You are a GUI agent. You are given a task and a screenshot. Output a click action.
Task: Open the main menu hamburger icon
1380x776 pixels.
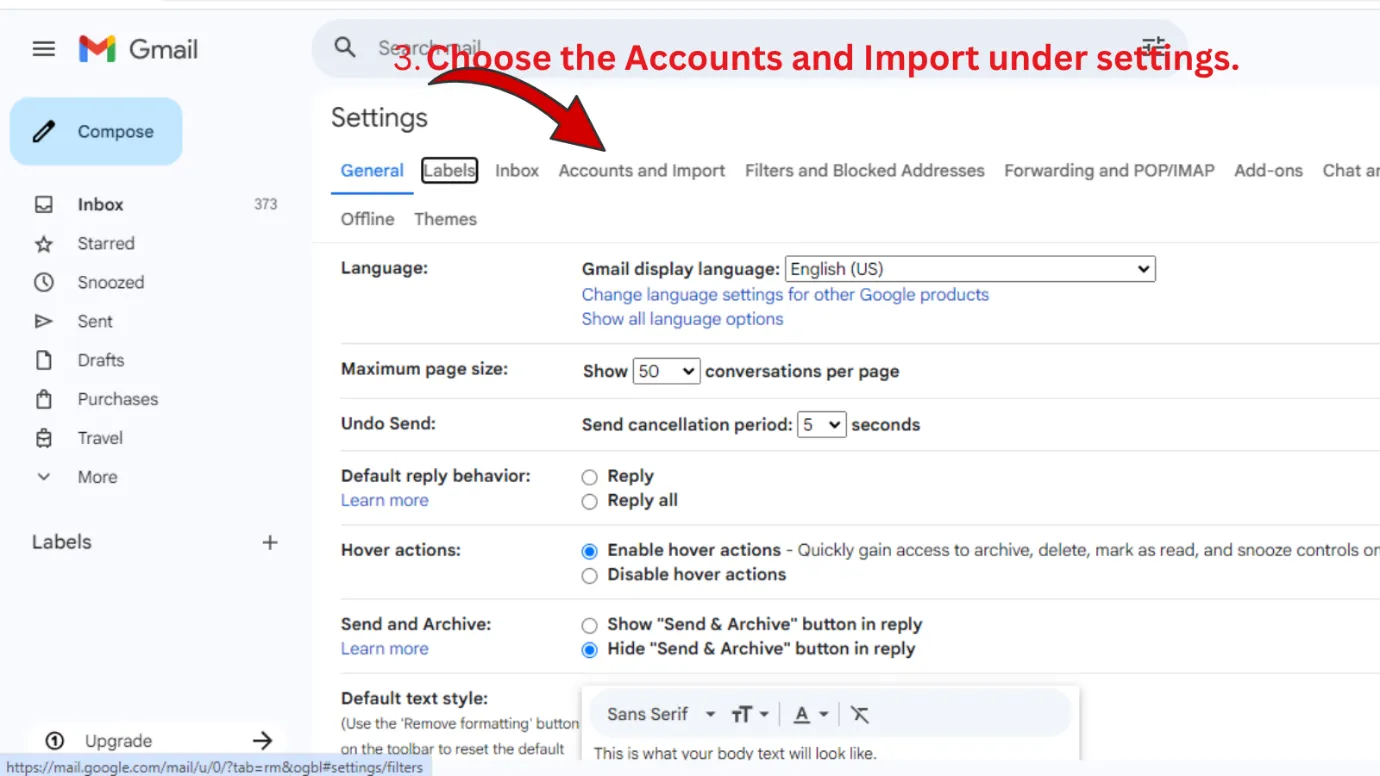pyautogui.click(x=44, y=49)
